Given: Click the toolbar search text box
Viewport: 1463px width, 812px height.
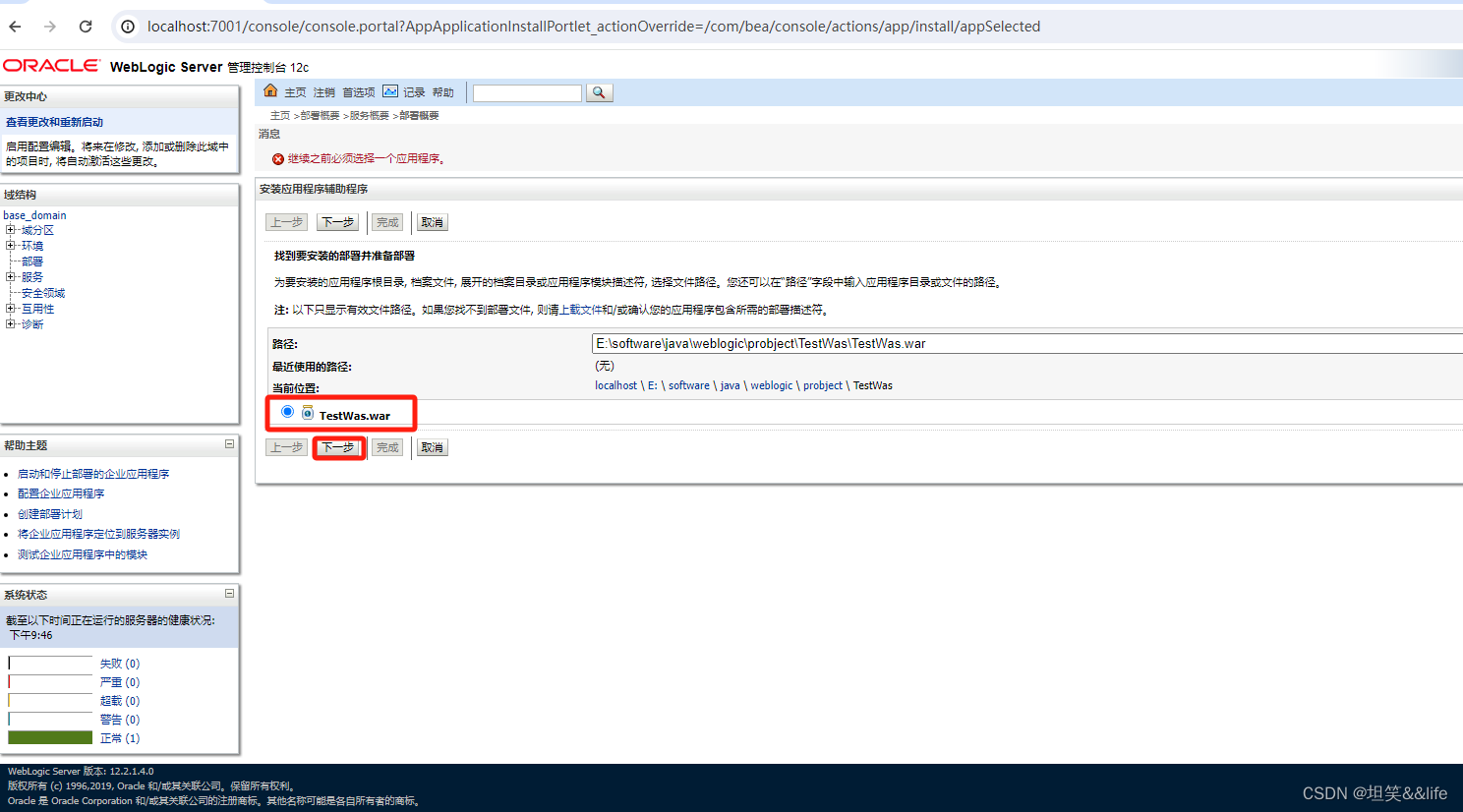Looking at the screenshot, I should pos(527,92).
